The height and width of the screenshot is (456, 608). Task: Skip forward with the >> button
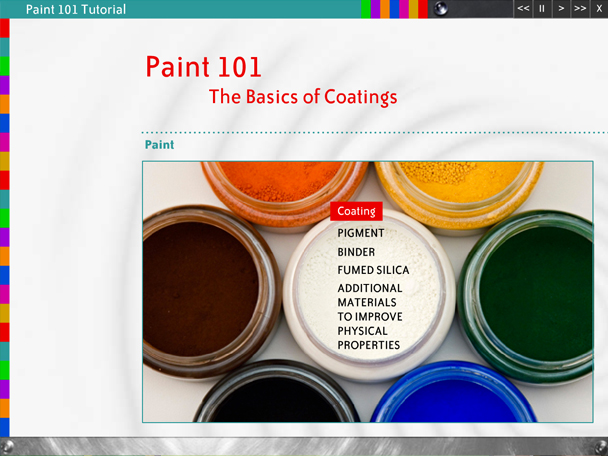580,9
